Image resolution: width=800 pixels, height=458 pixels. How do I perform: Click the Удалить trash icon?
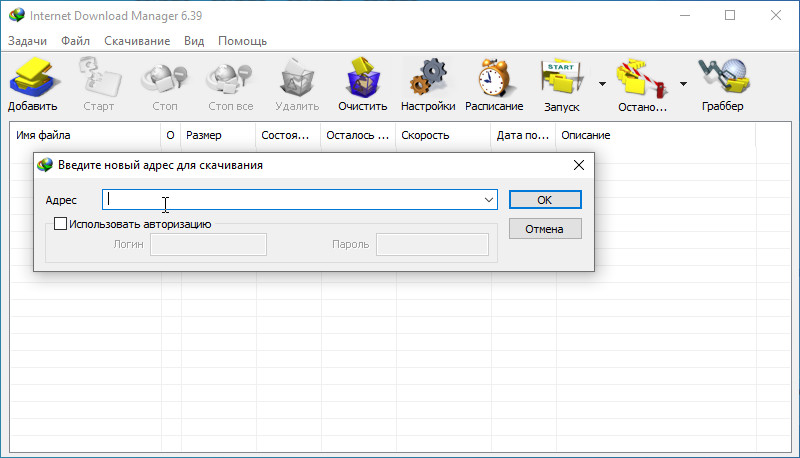point(297,80)
